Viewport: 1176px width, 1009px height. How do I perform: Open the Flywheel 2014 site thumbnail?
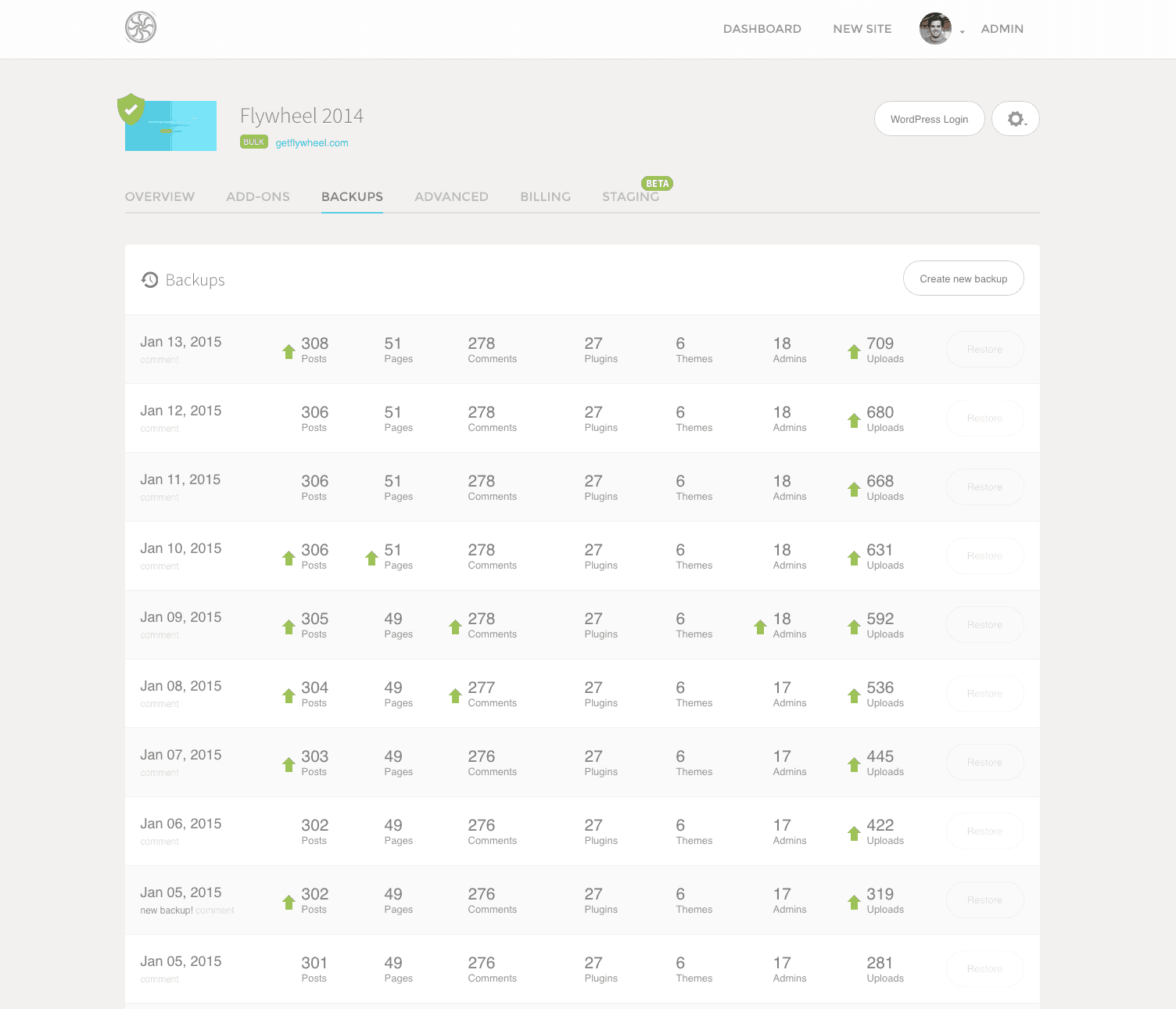170,125
